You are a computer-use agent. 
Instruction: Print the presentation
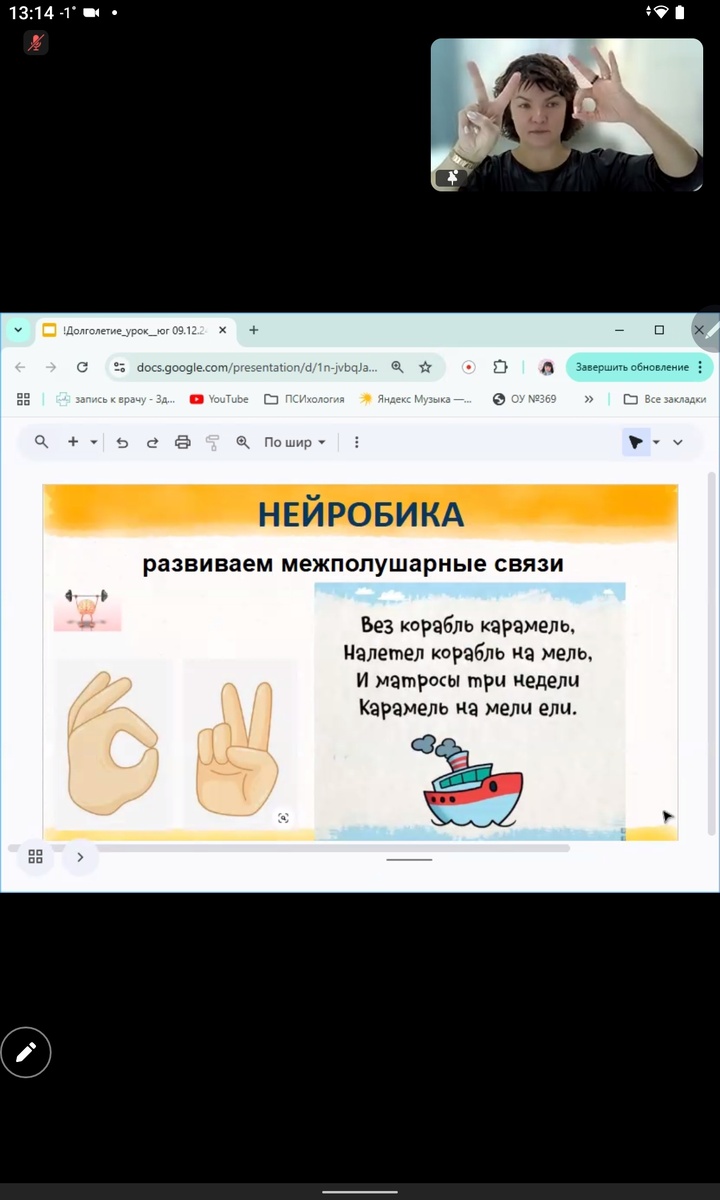click(182, 442)
